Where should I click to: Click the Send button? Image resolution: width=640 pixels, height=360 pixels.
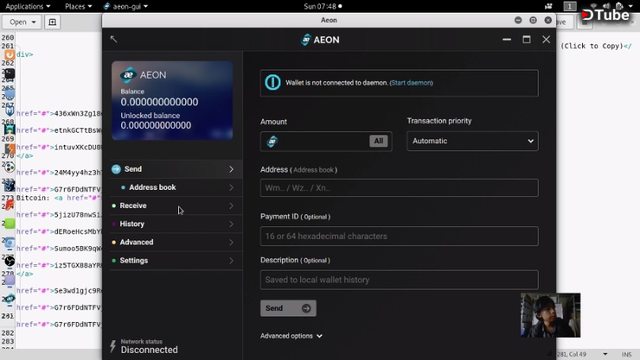point(288,308)
